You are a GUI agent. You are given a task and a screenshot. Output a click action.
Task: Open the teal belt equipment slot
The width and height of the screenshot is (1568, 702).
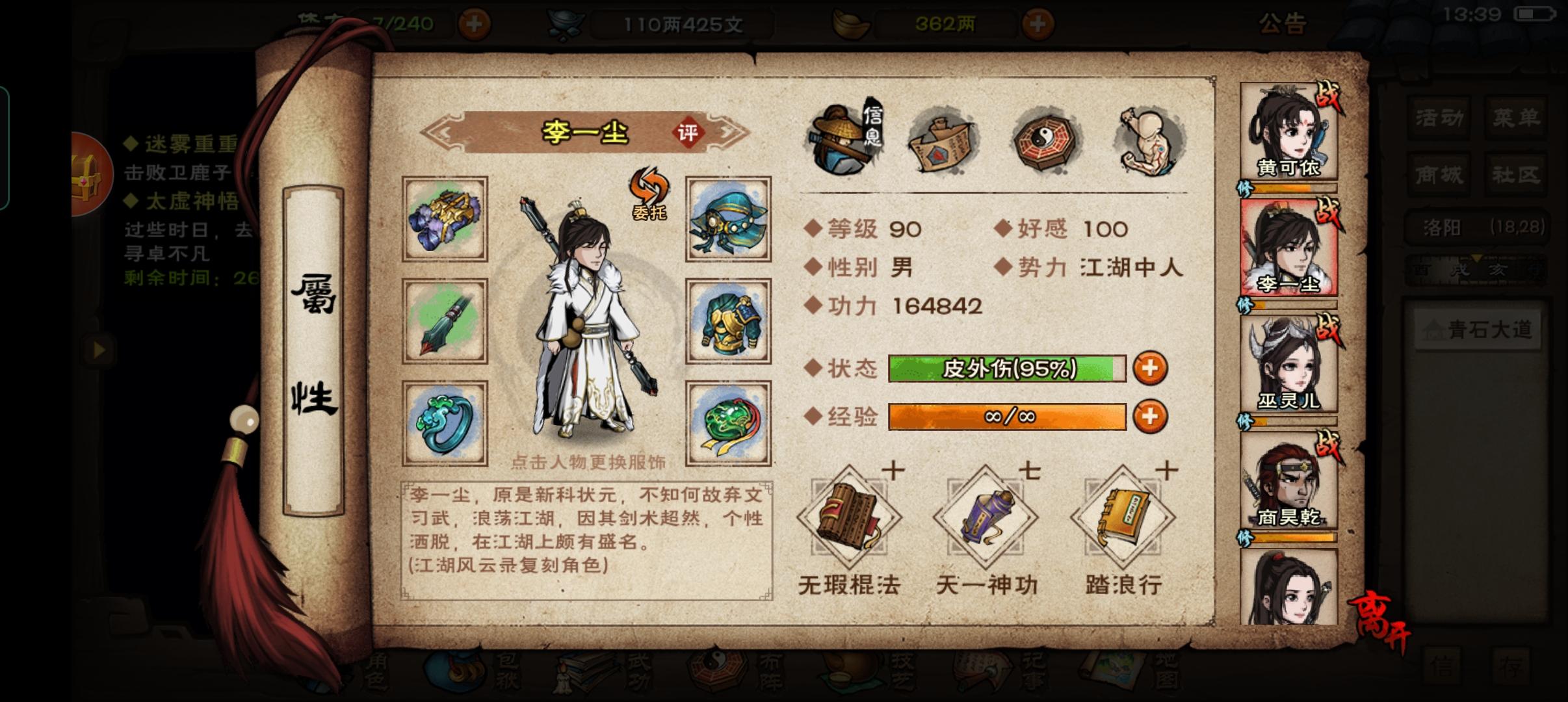728,219
